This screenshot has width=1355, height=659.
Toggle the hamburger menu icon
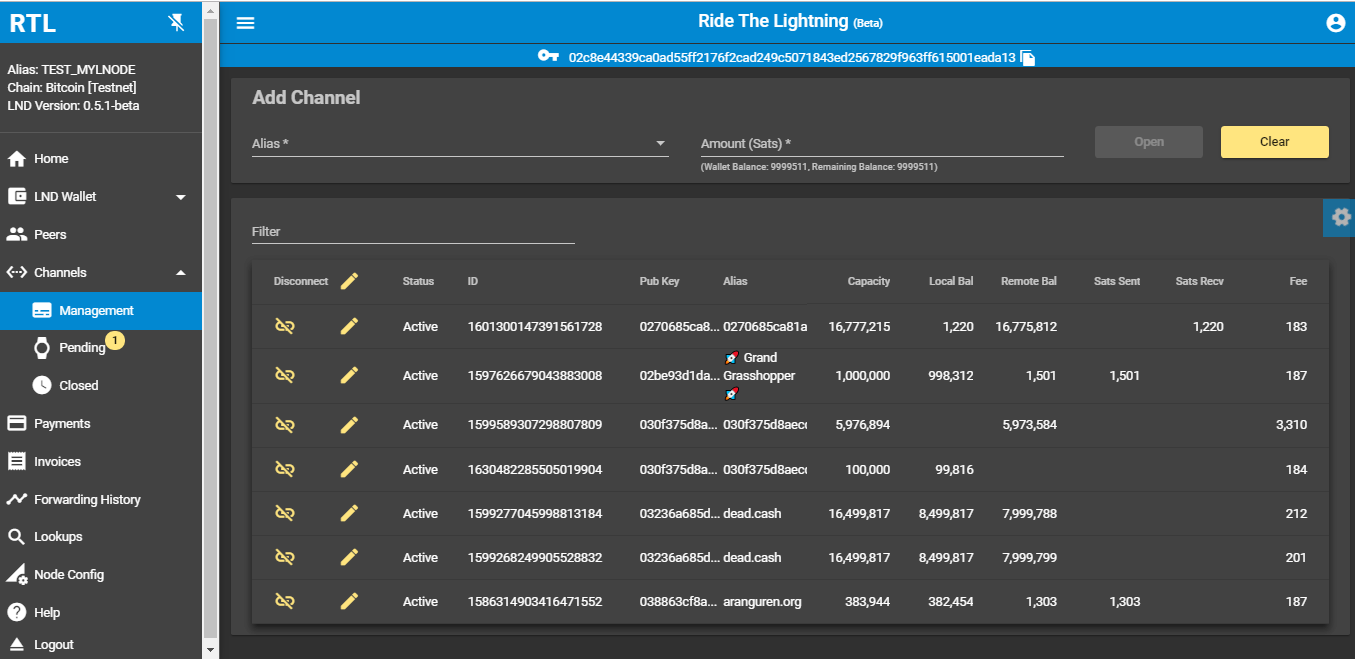coord(245,23)
